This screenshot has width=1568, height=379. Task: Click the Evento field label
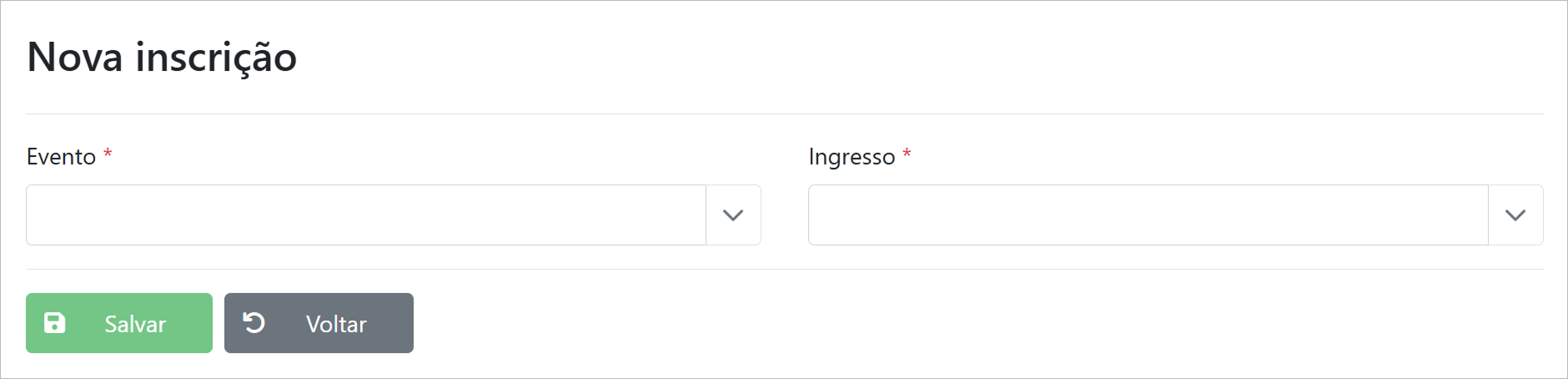coord(61,157)
